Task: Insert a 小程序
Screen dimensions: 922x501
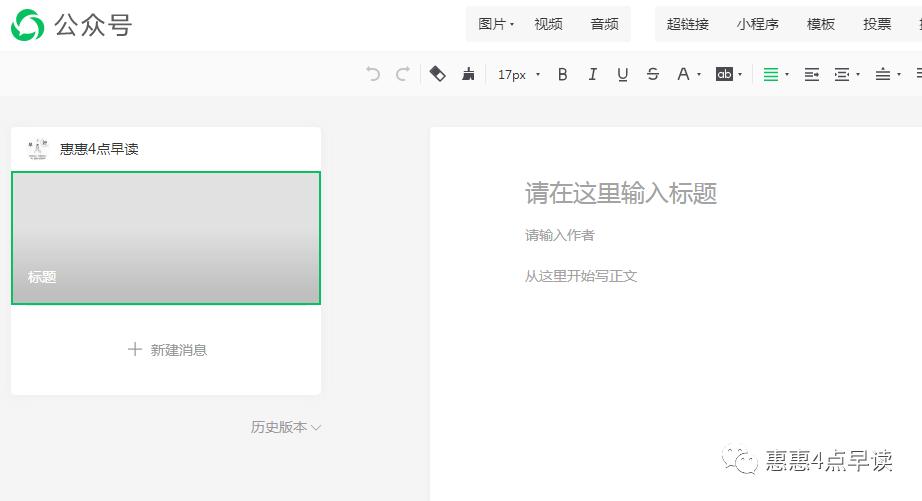Action: (757, 24)
